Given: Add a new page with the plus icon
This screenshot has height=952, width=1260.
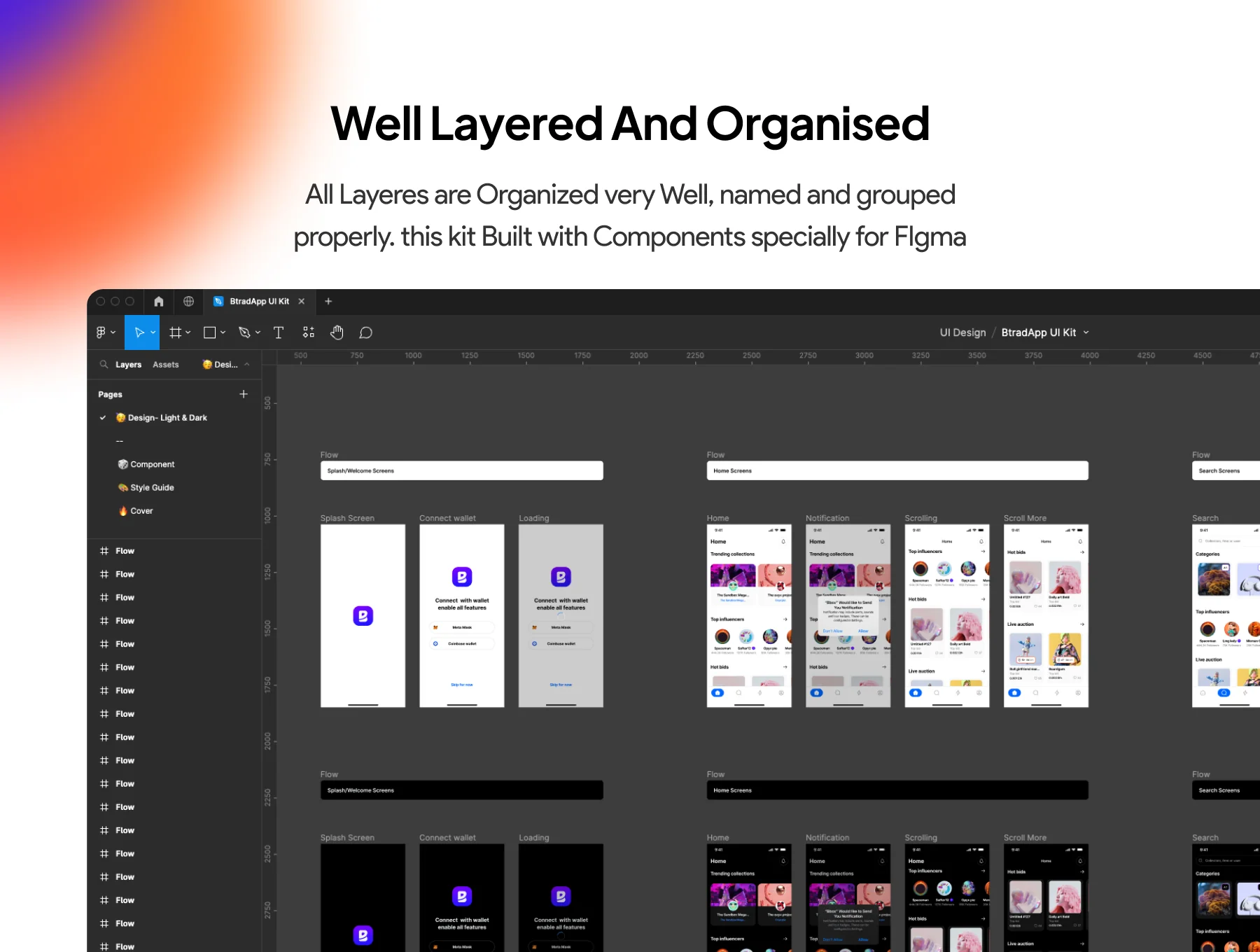Looking at the screenshot, I should (244, 394).
